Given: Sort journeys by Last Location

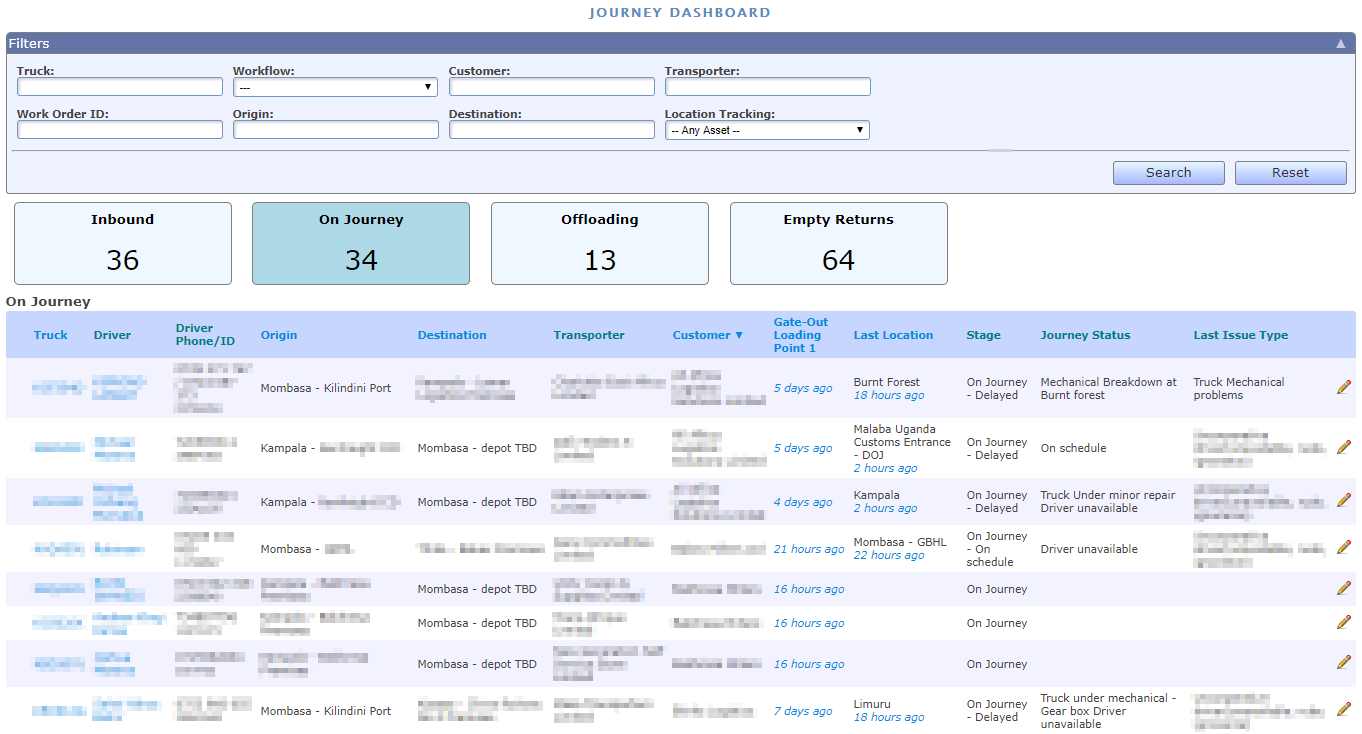Looking at the screenshot, I should click(893, 335).
